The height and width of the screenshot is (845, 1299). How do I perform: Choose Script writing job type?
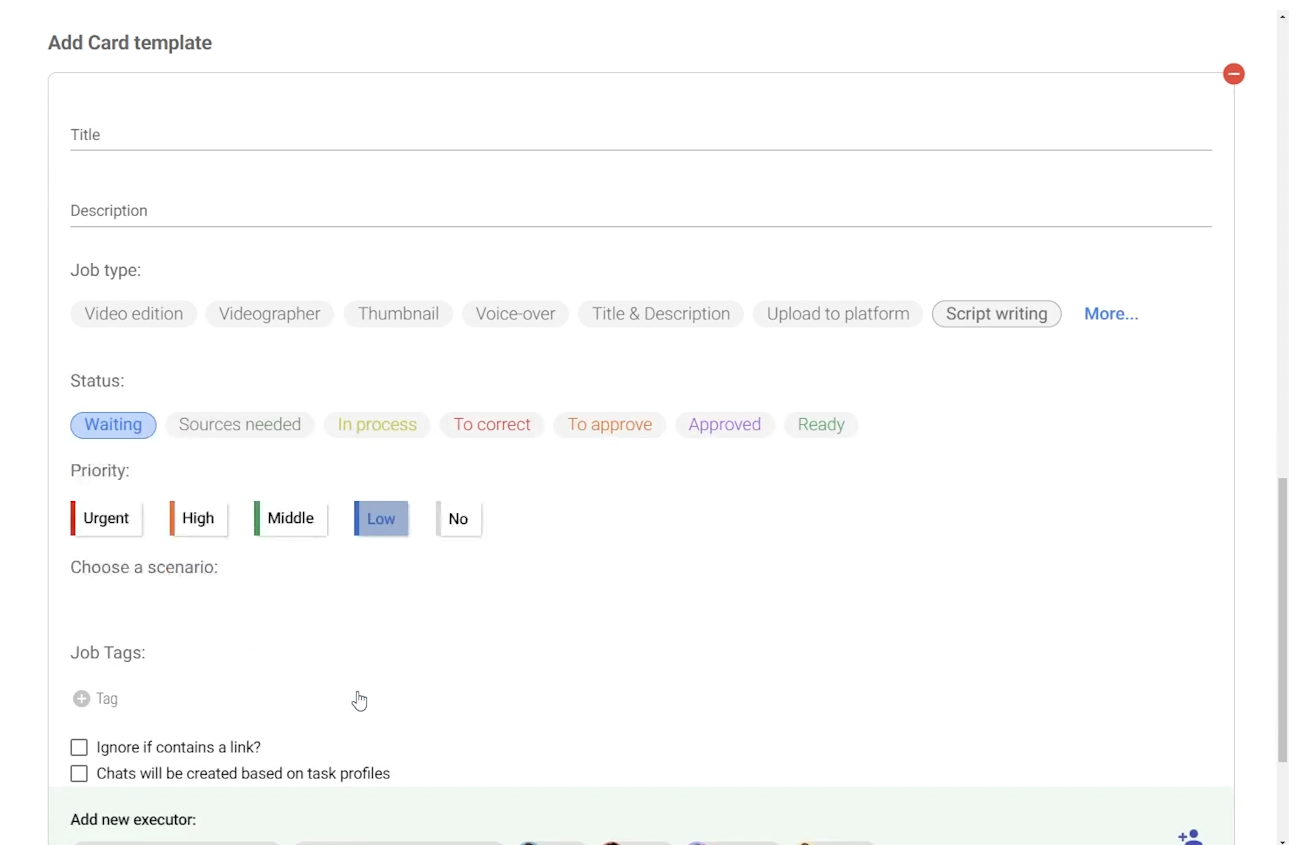(x=996, y=314)
